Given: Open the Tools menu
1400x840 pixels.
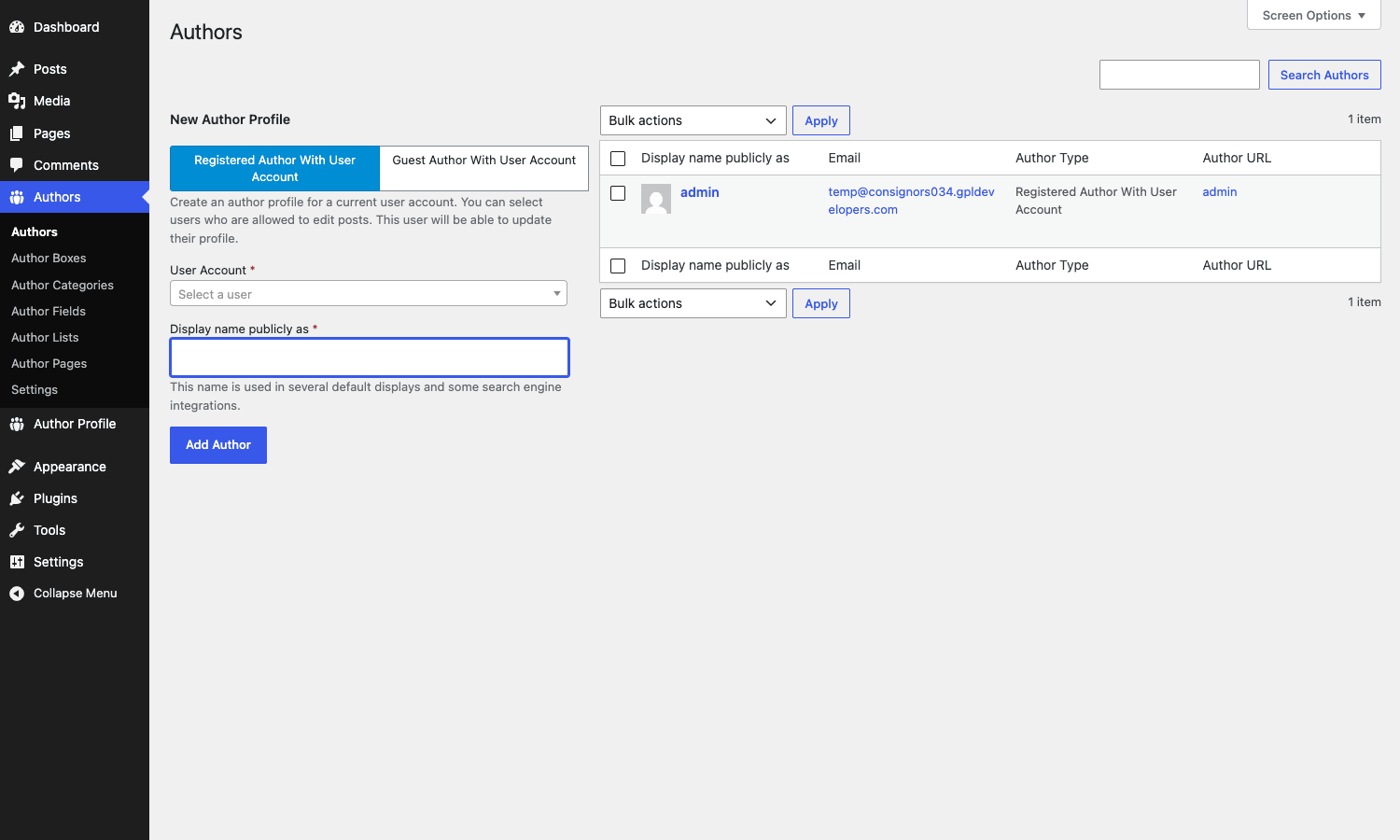Looking at the screenshot, I should pos(75,530).
